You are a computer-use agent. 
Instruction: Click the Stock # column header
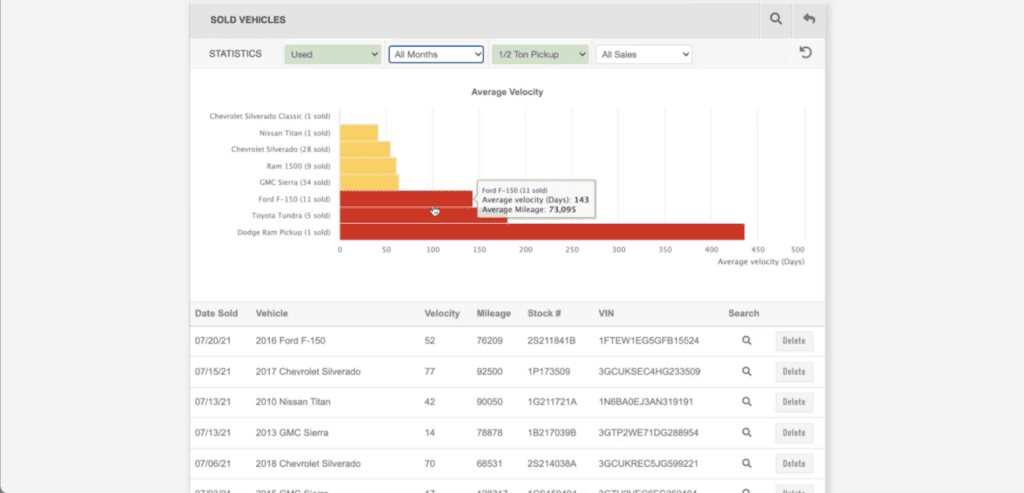[545, 313]
